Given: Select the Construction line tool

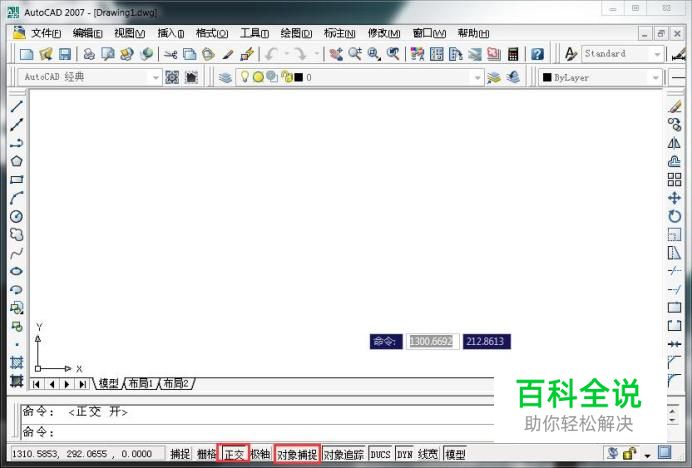Looking at the screenshot, I should click(17, 125).
